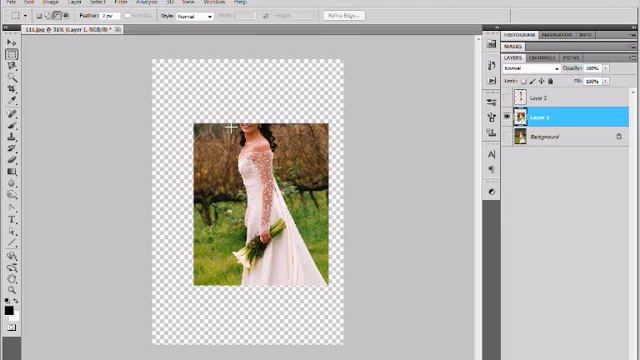
Task: Open the Layers panel options menu
Action: (x=632, y=58)
